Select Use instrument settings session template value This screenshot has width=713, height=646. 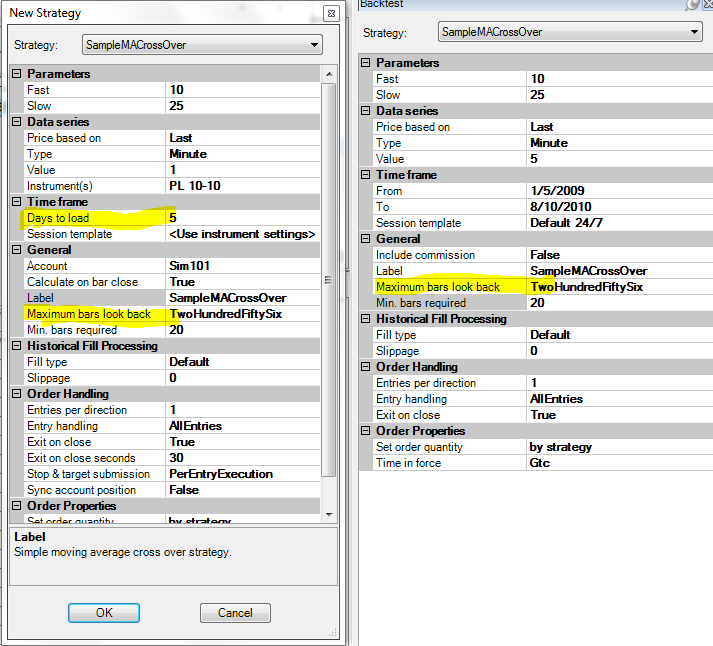click(x=243, y=234)
